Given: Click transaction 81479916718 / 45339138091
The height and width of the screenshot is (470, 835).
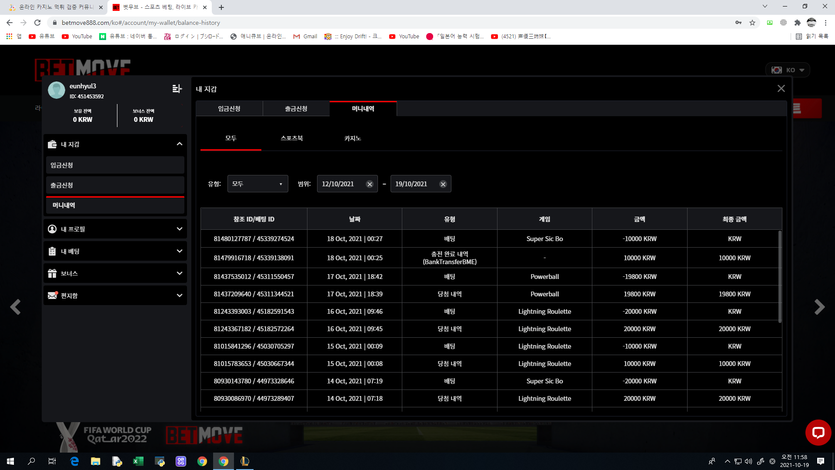Looking at the screenshot, I should [x=254, y=258].
